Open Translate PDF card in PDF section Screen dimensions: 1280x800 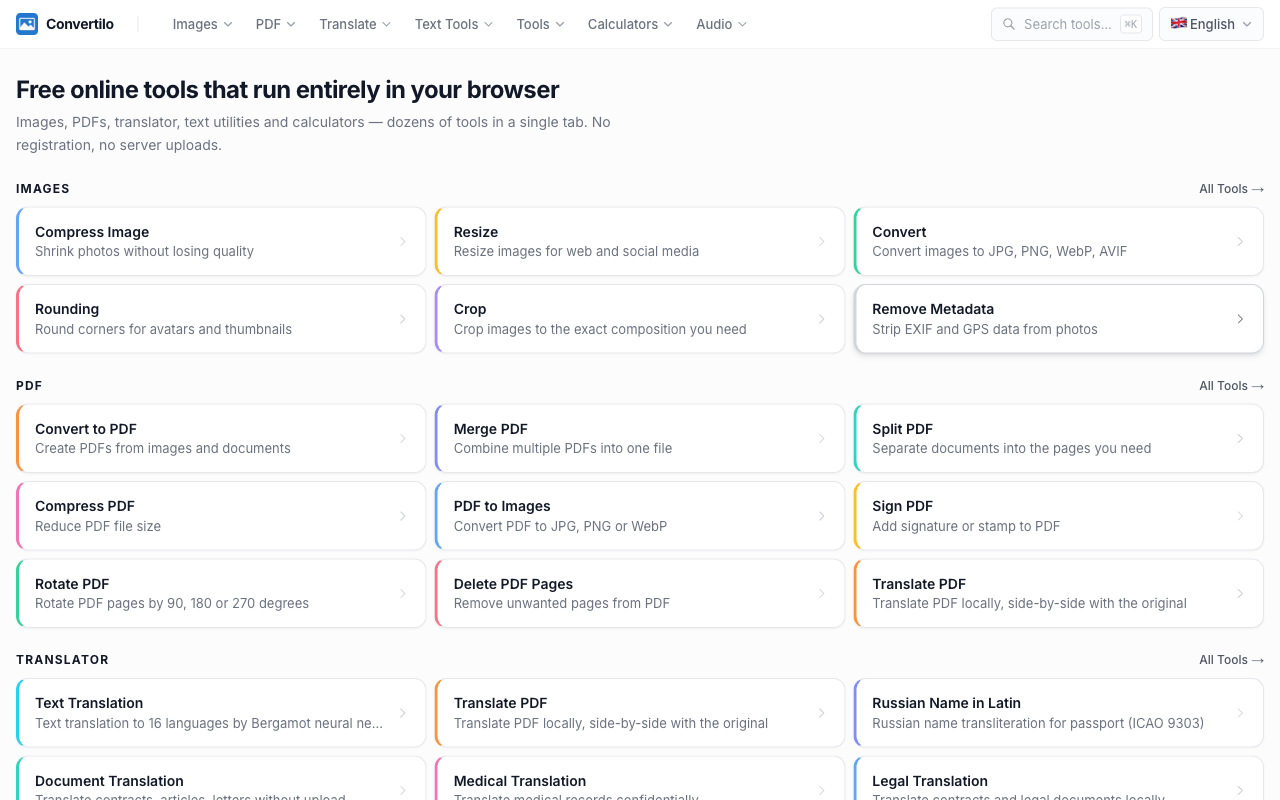(x=1059, y=593)
